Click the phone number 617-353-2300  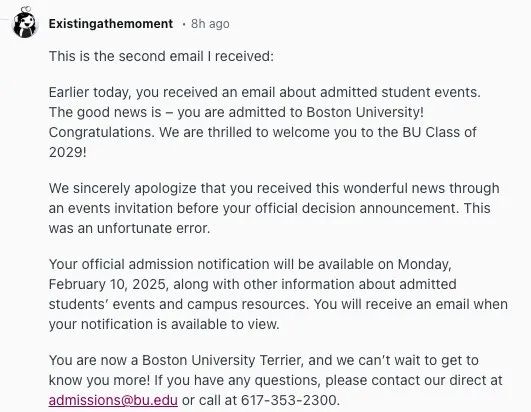coord(290,400)
